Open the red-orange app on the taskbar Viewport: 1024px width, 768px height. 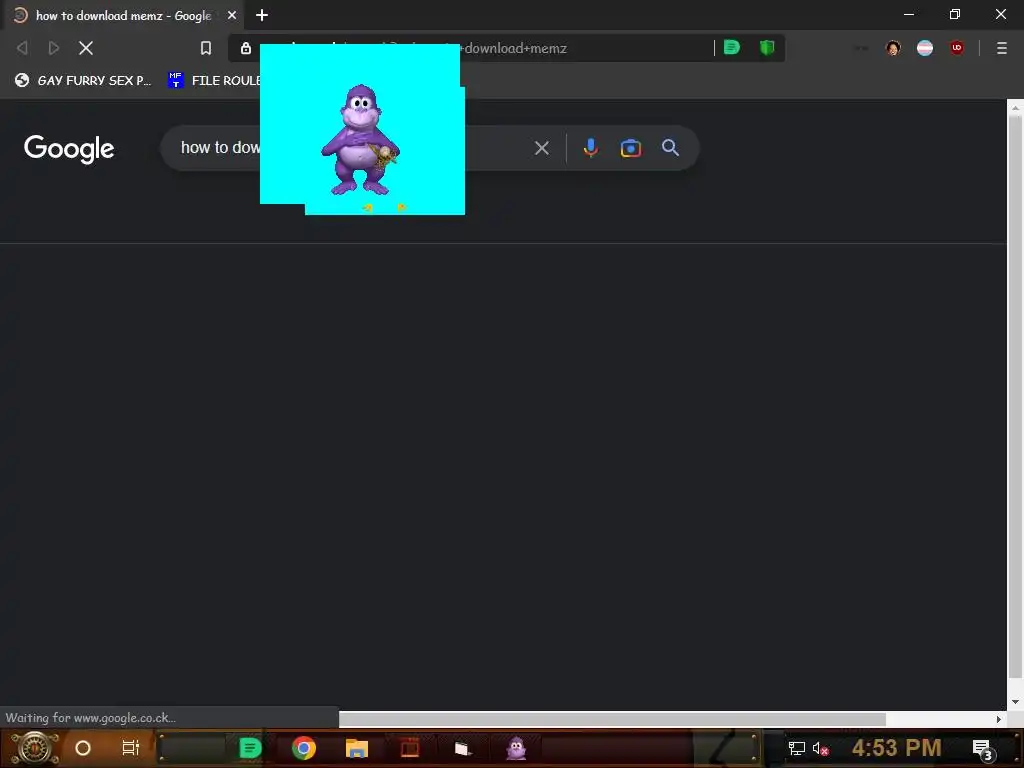[409, 748]
